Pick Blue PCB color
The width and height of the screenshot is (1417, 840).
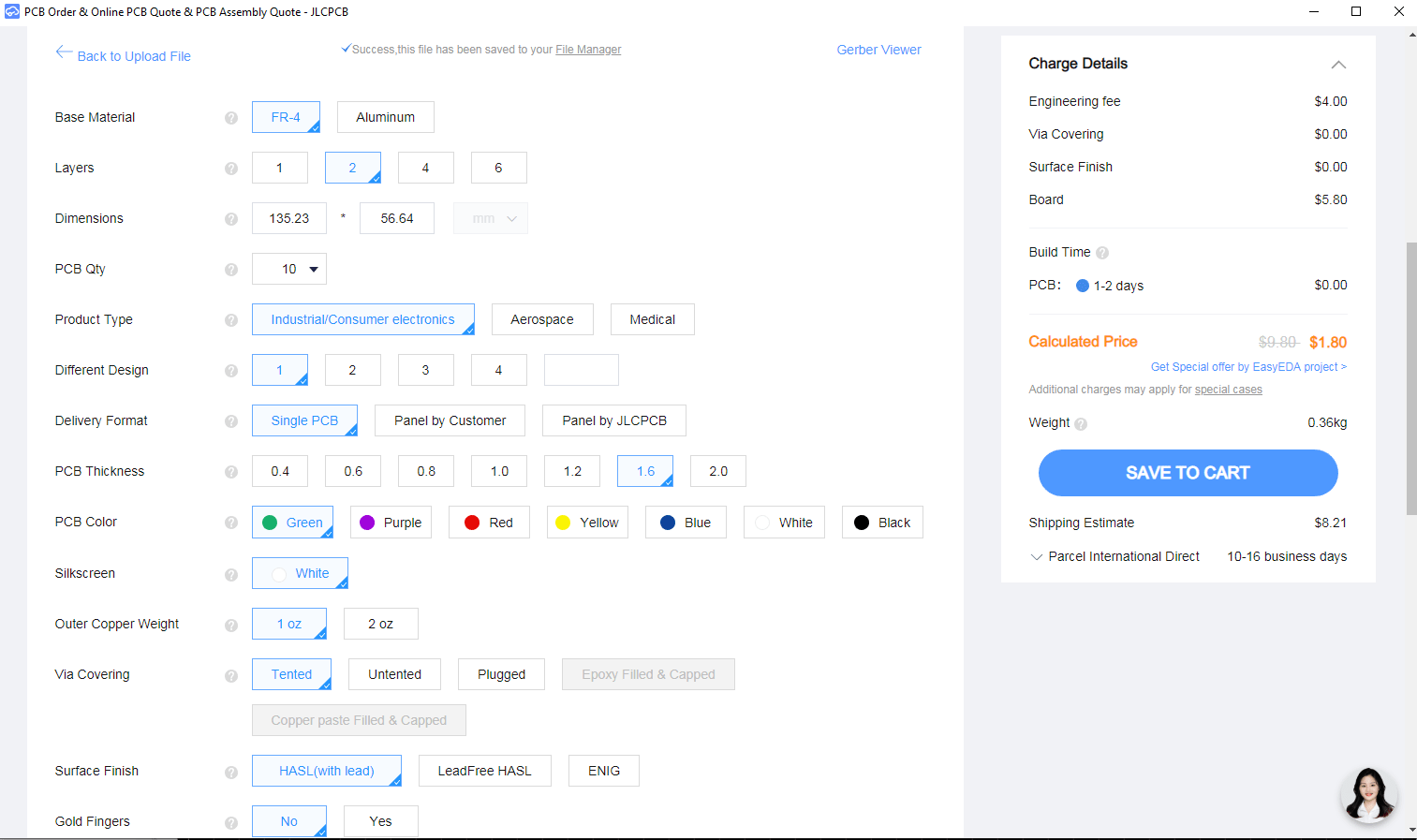[686, 523]
